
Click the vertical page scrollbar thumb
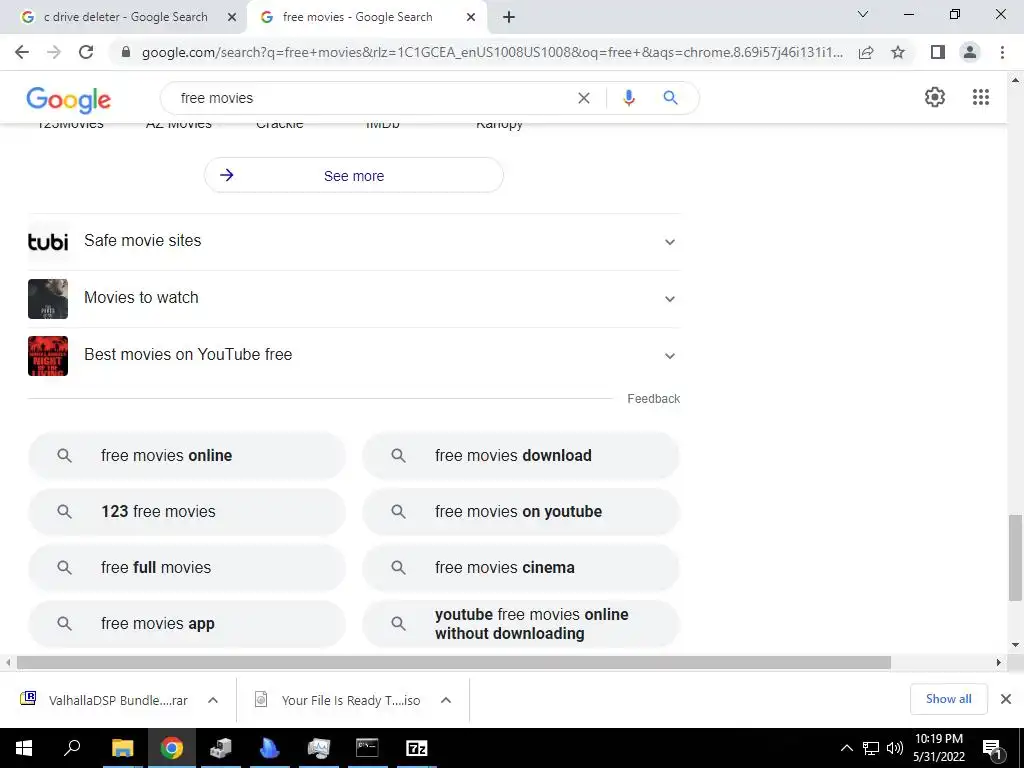pos(1015,557)
